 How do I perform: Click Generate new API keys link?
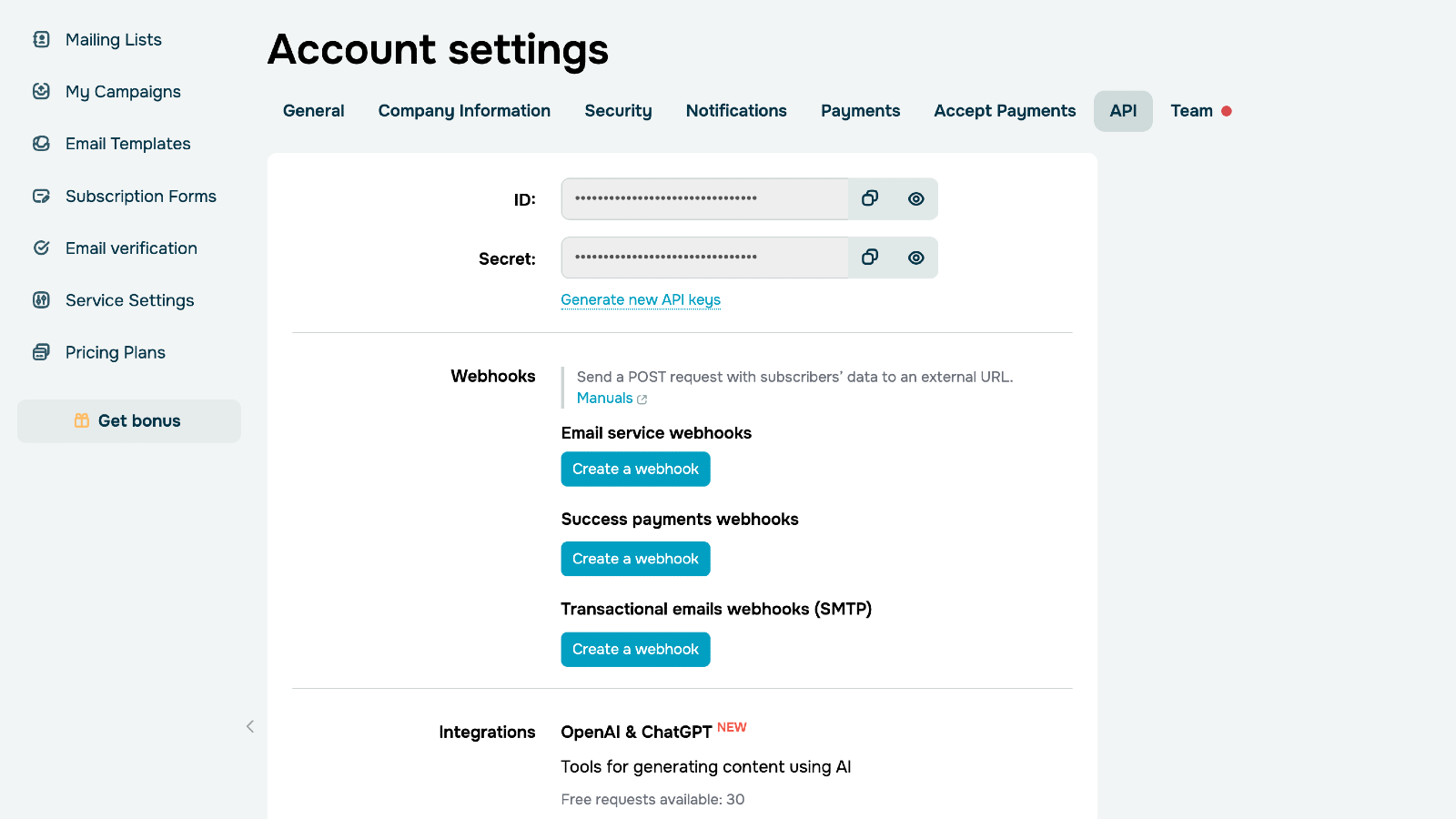pos(641,299)
